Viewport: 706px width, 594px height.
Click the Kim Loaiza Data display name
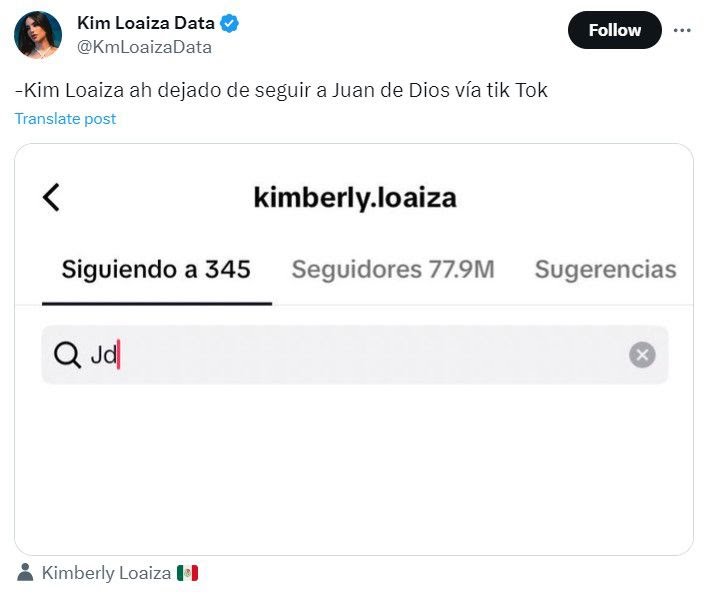point(145,23)
